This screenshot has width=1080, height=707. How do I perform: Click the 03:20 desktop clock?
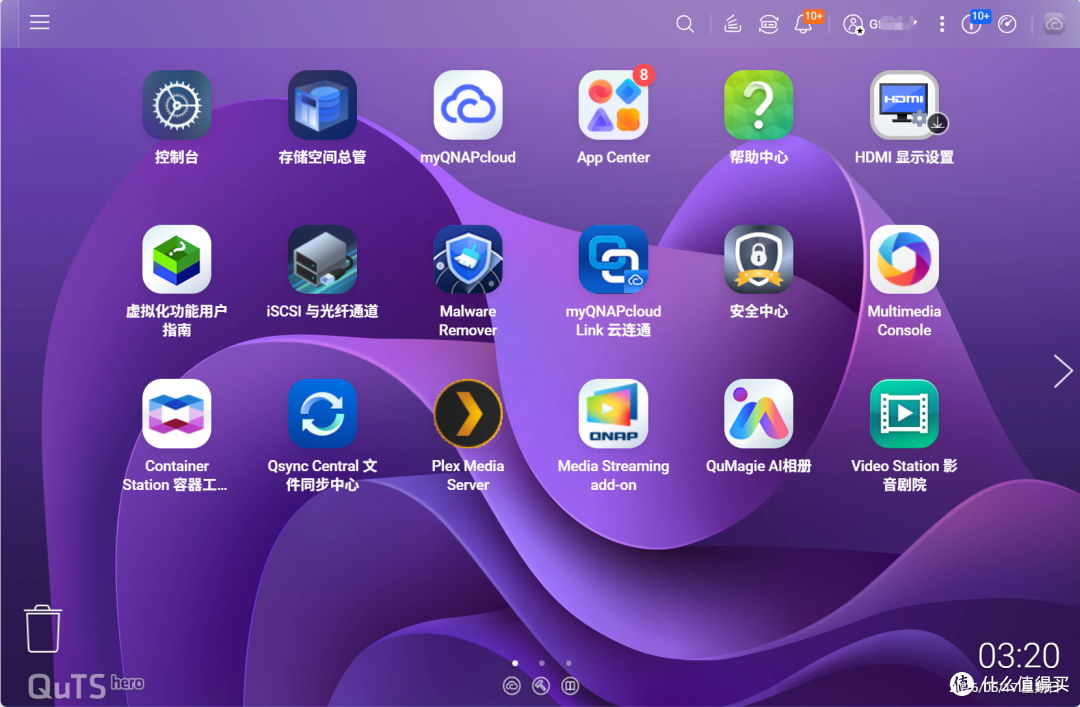point(1019,655)
